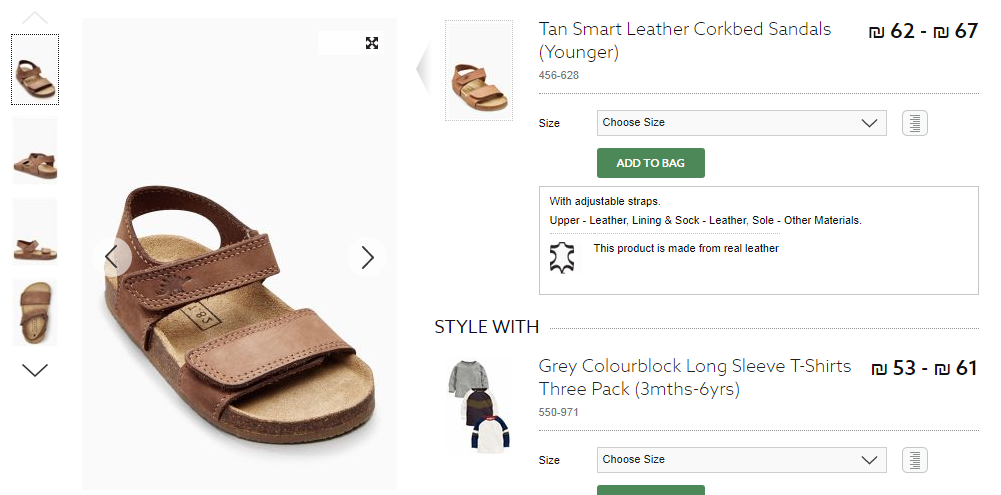1001x495 pixels.
Task: Click the fullscreen expand image icon
Action: click(x=372, y=43)
